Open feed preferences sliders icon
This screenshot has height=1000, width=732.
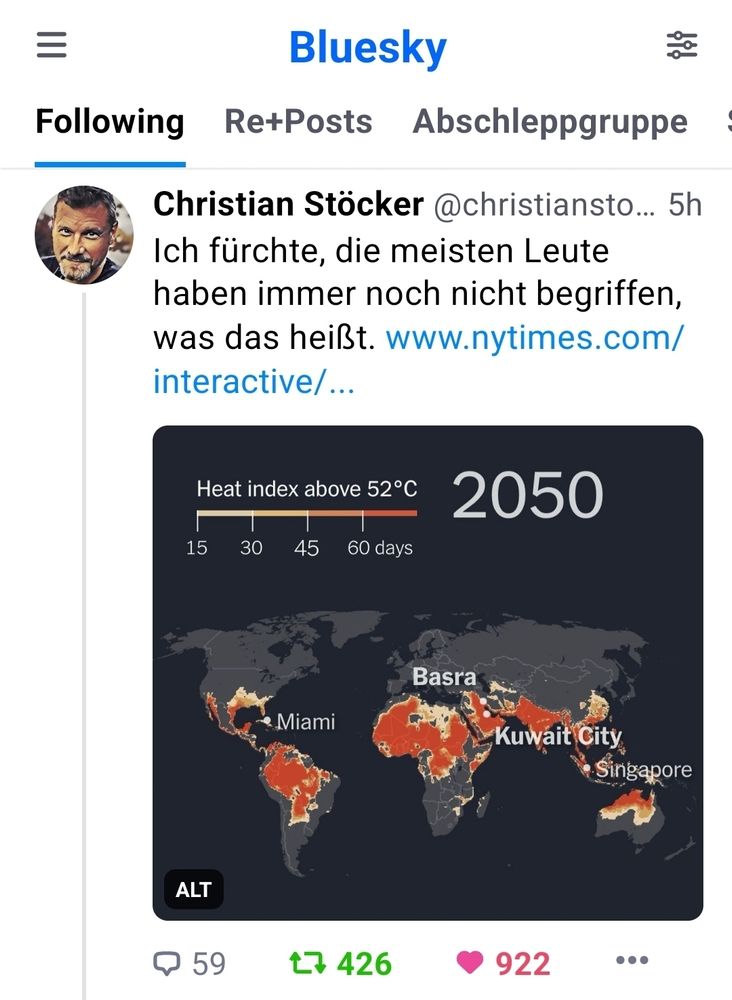pyautogui.click(x=682, y=45)
